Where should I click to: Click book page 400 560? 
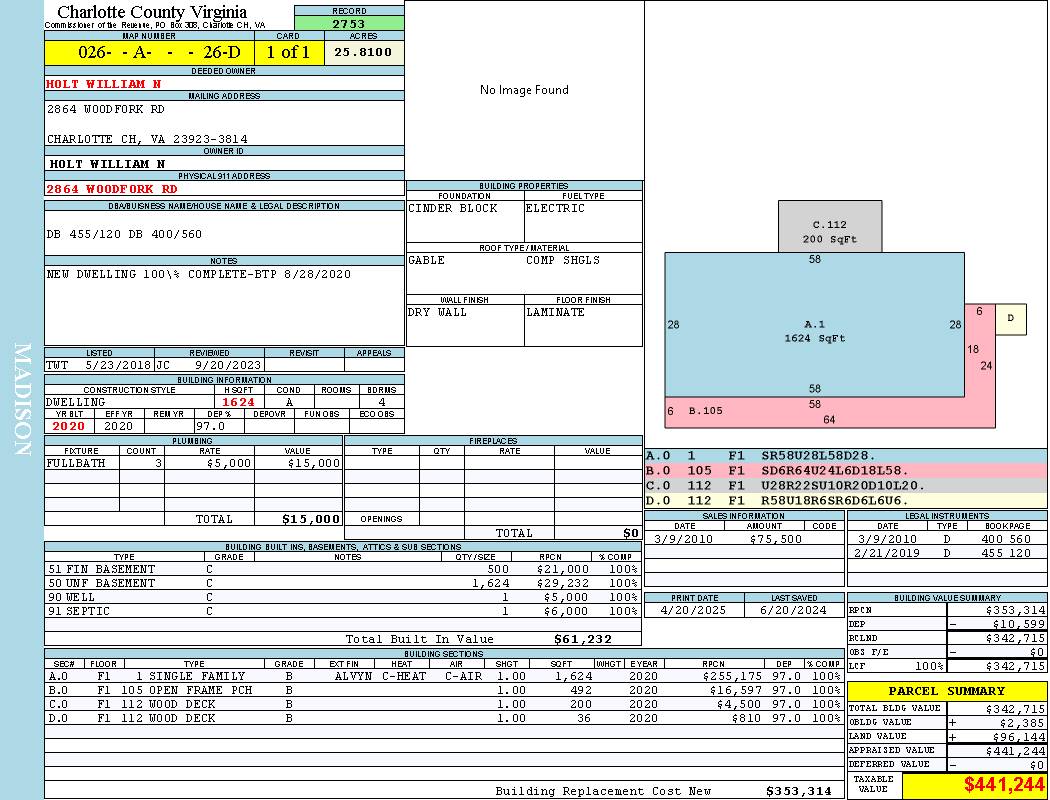click(1006, 539)
